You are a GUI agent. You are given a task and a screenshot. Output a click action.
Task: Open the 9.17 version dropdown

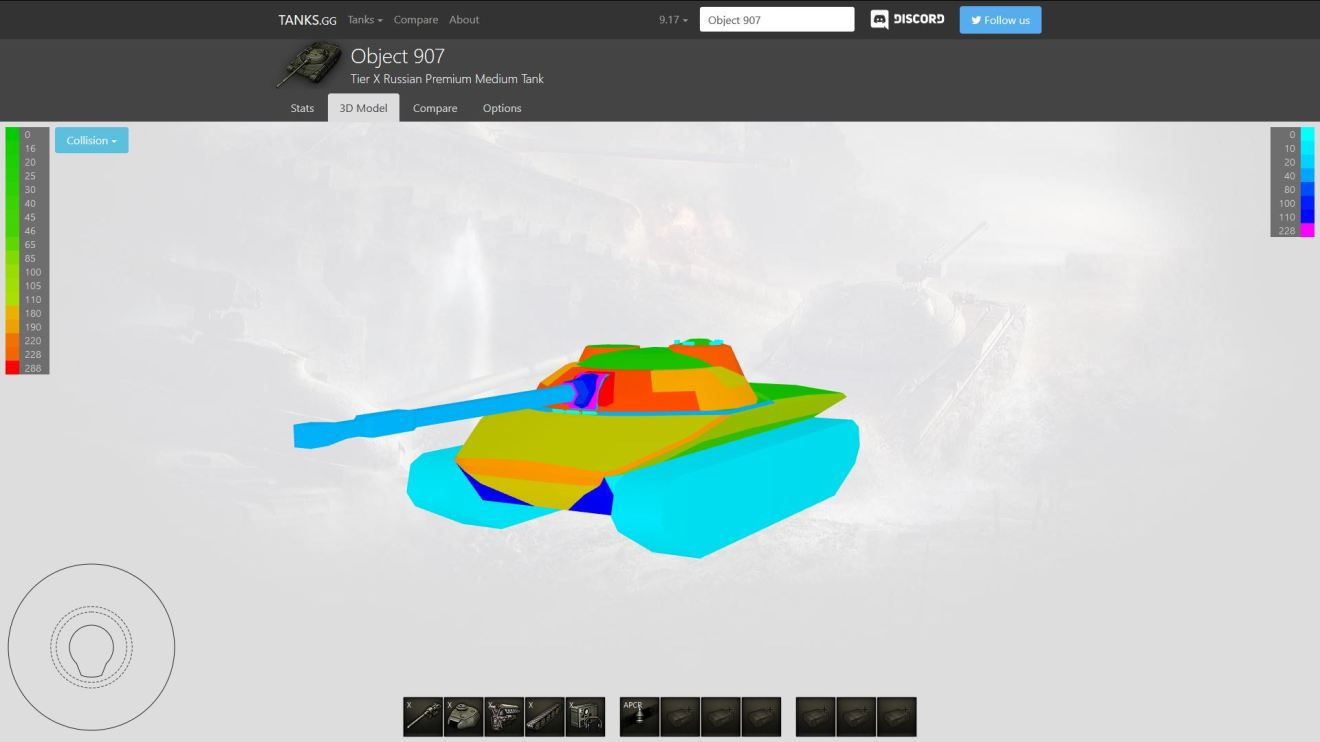click(x=673, y=20)
